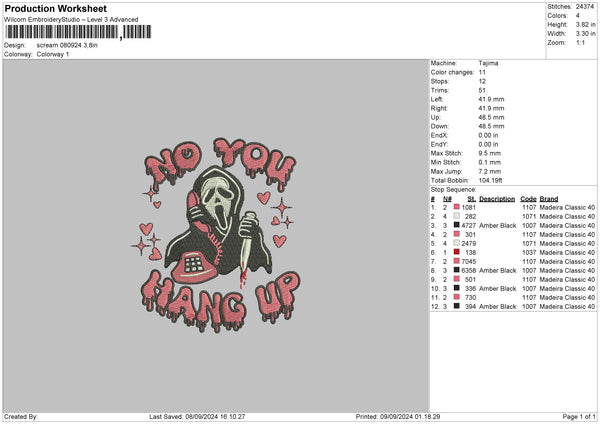
Task: Click stitch count '138' in row 6
Action: (x=471, y=253)
